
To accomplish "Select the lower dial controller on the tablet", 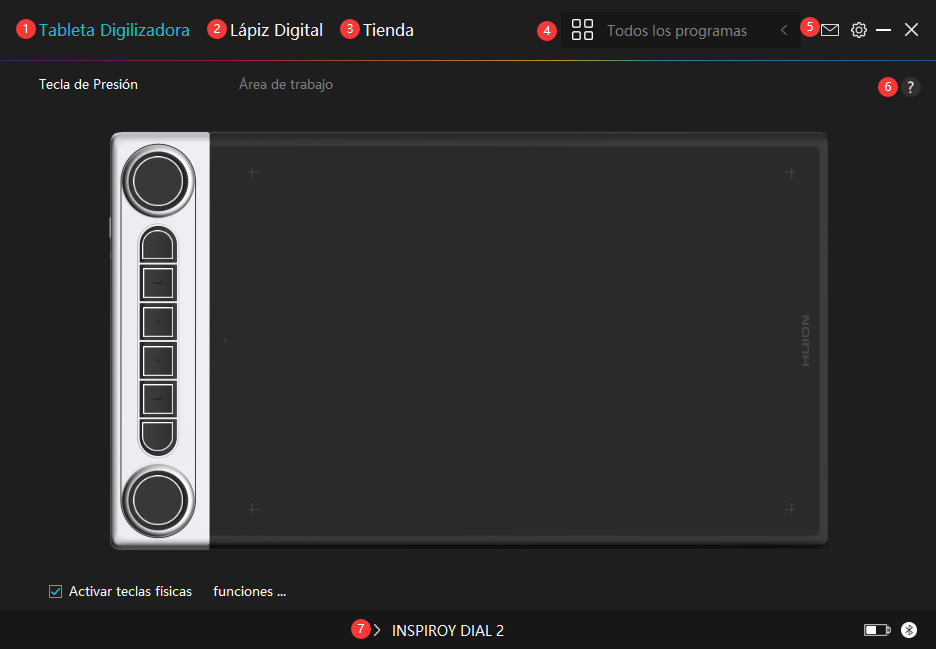I will pos(158,498).
